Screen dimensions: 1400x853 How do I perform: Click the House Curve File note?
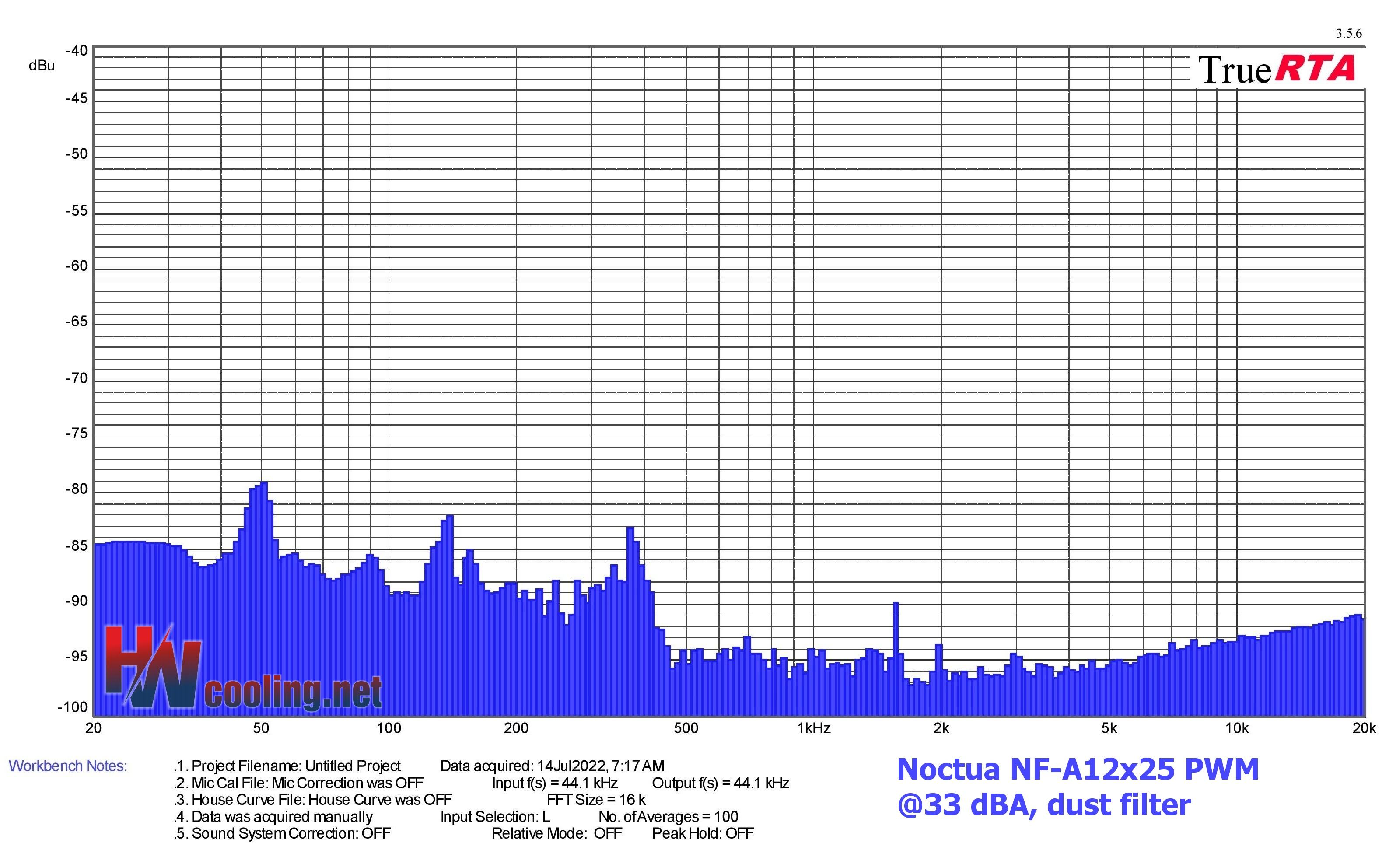pos(313,800)
